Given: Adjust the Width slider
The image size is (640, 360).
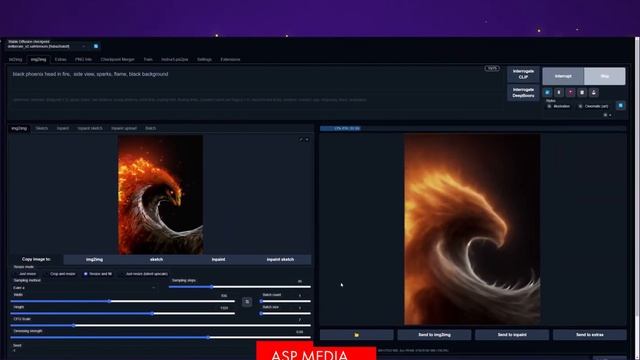Looking at the screenshot, I should [122, 301].
